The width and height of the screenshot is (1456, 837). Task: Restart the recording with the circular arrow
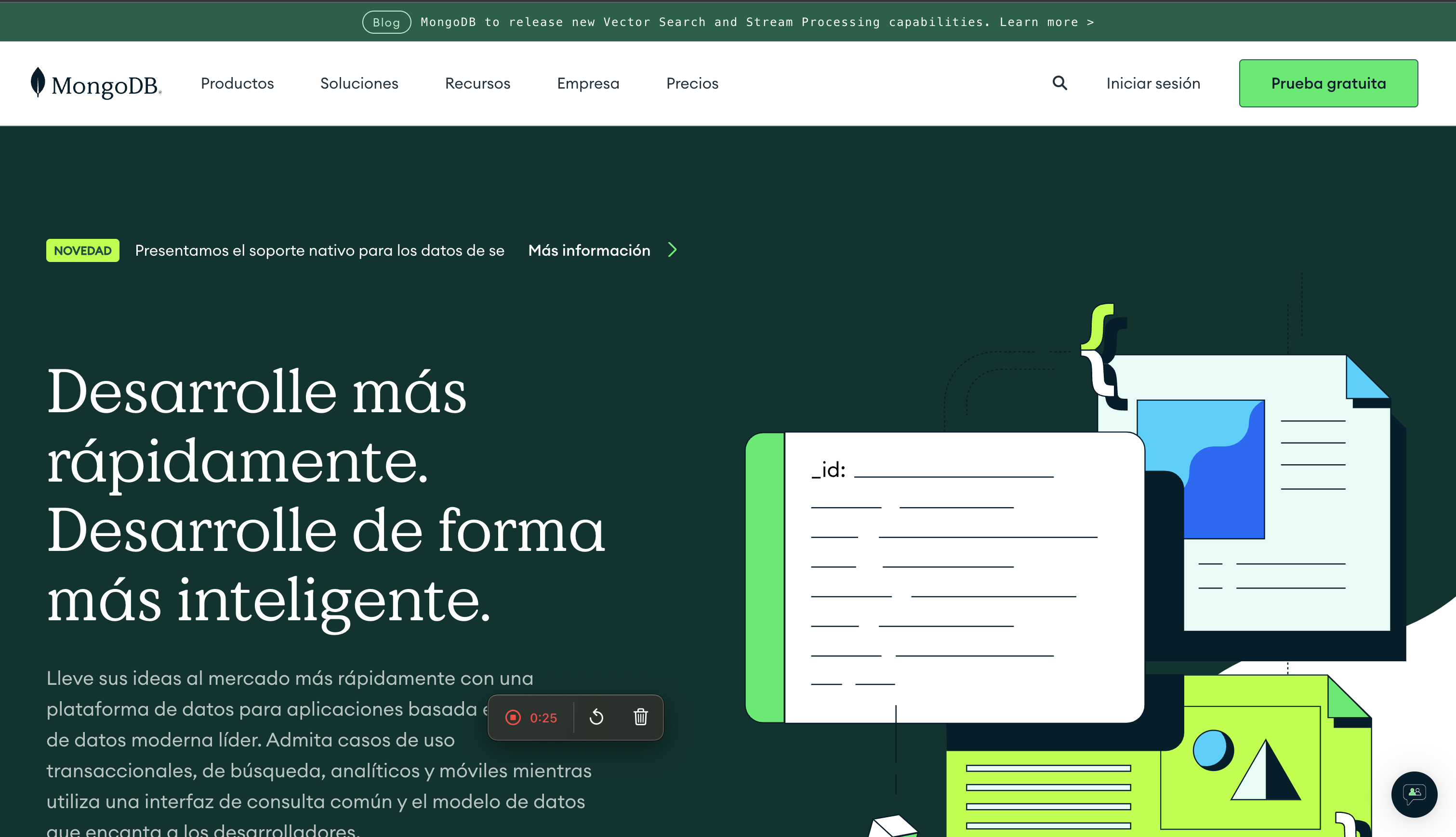596,718
